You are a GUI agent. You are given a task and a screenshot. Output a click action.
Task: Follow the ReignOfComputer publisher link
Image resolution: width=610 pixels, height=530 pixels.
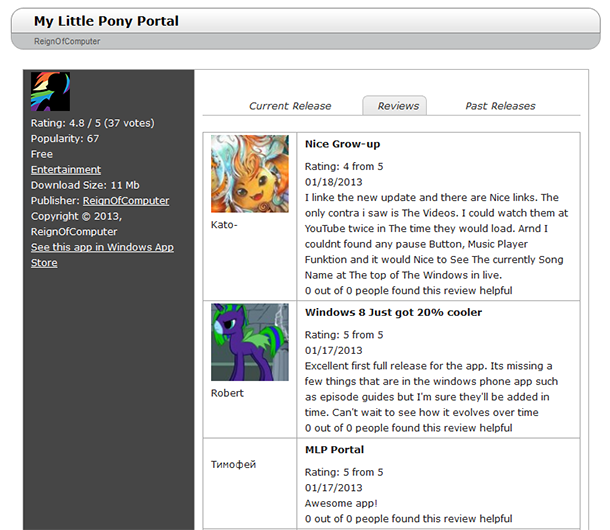pyautogui.click(x=126, y=201)
